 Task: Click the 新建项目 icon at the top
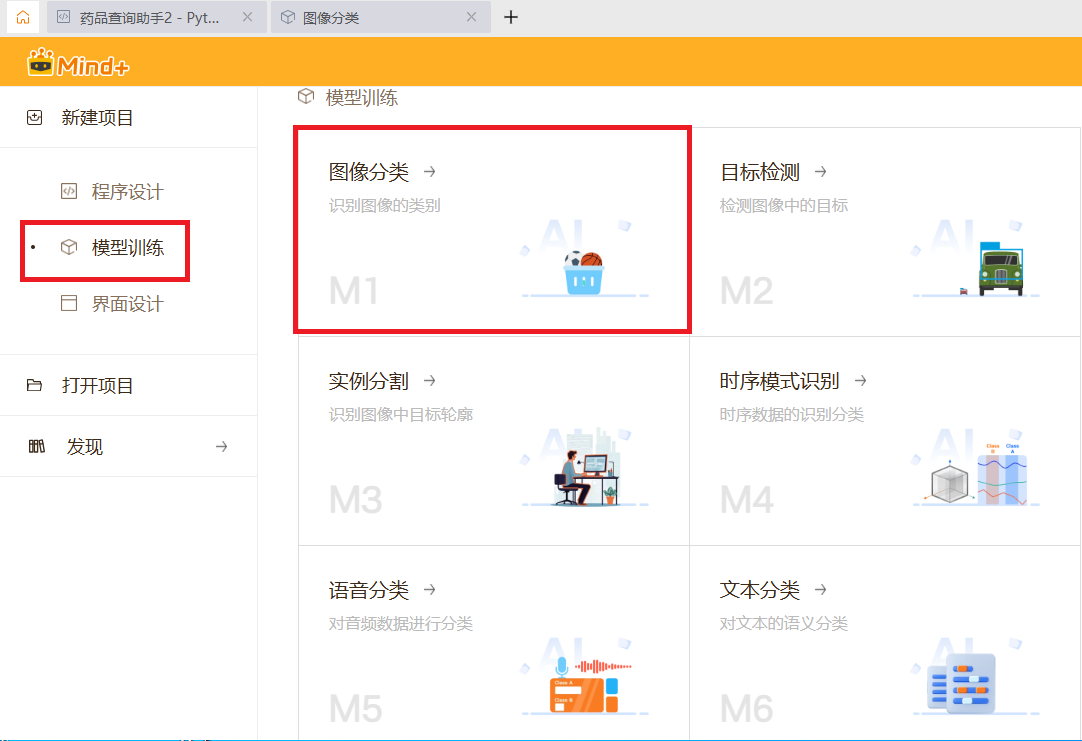click(x=34, y=117)
